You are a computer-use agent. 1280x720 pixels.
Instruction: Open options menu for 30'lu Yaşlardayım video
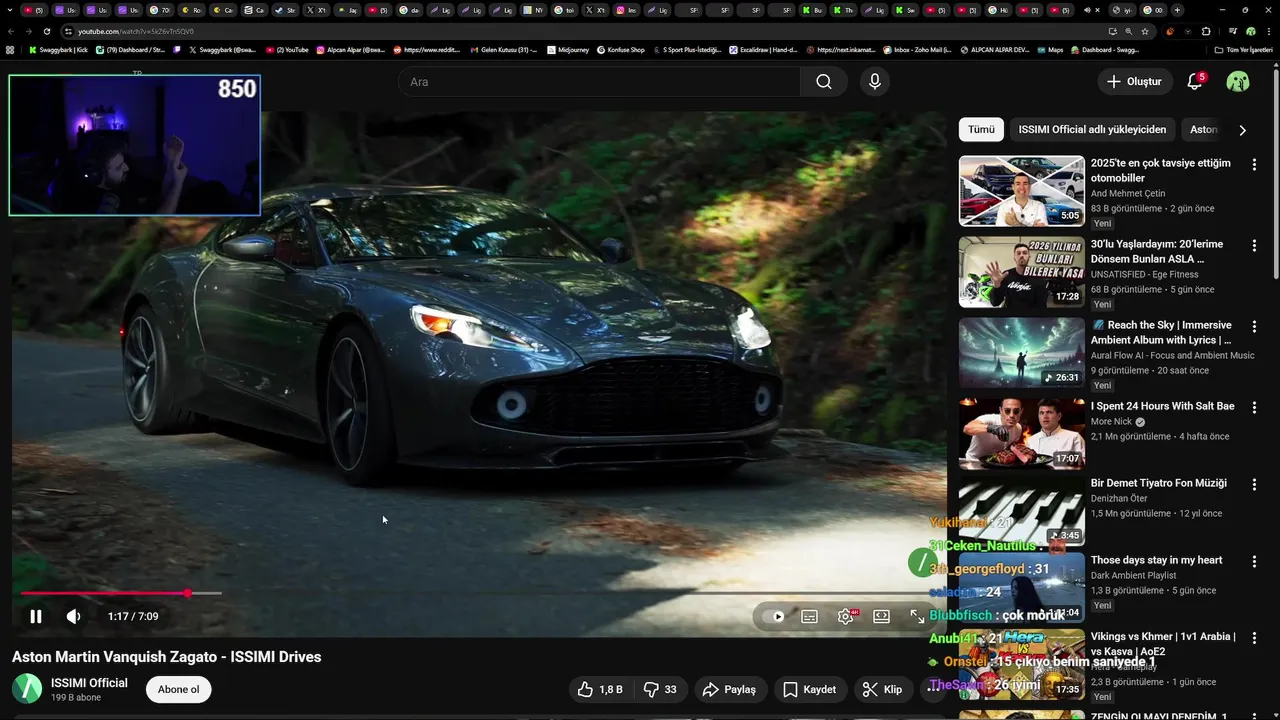pyautogui.click(x=1254, y=246)
